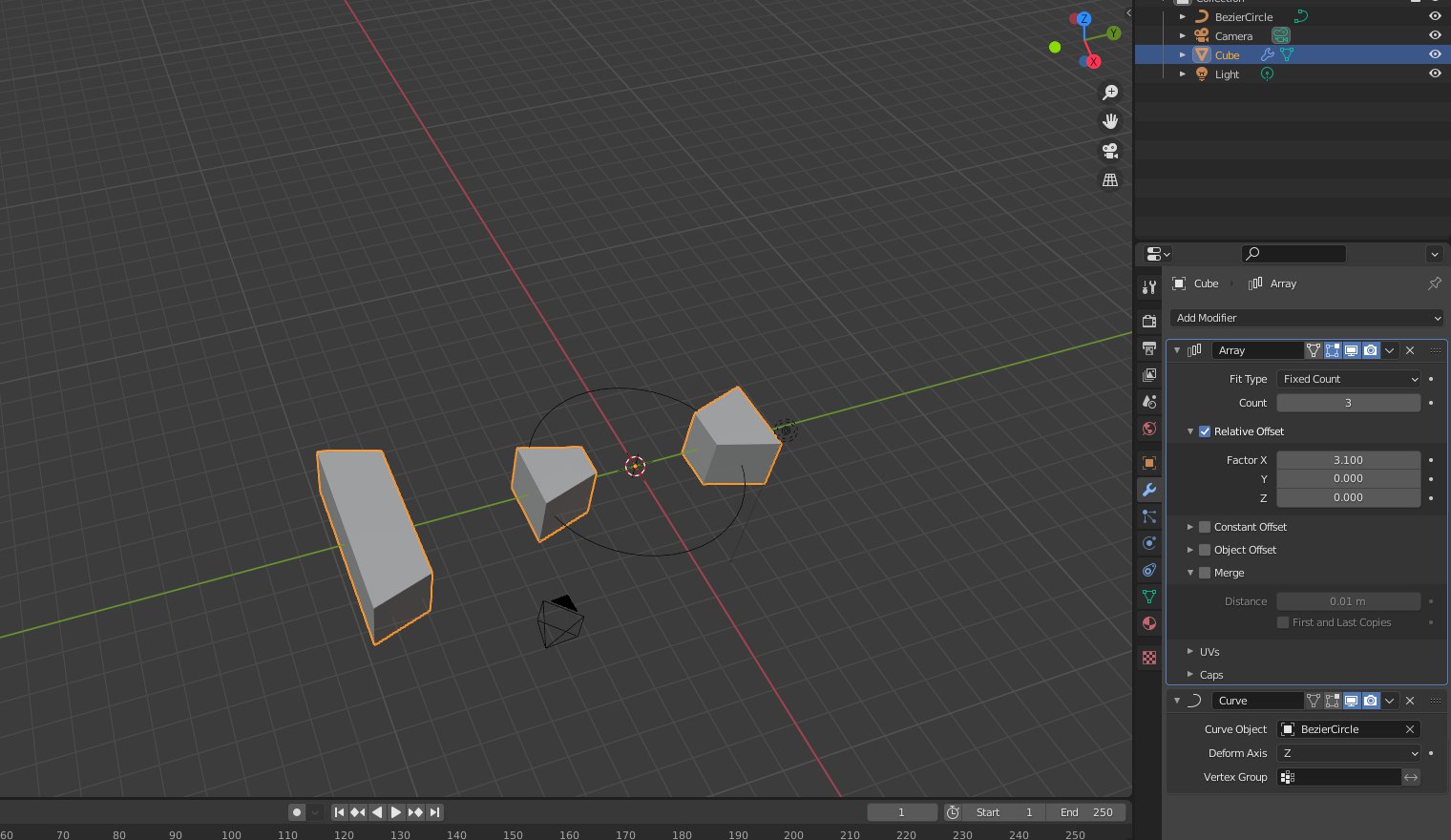Collapse the Array modifier panel

pyautogui.click(x=1177, y=350)
